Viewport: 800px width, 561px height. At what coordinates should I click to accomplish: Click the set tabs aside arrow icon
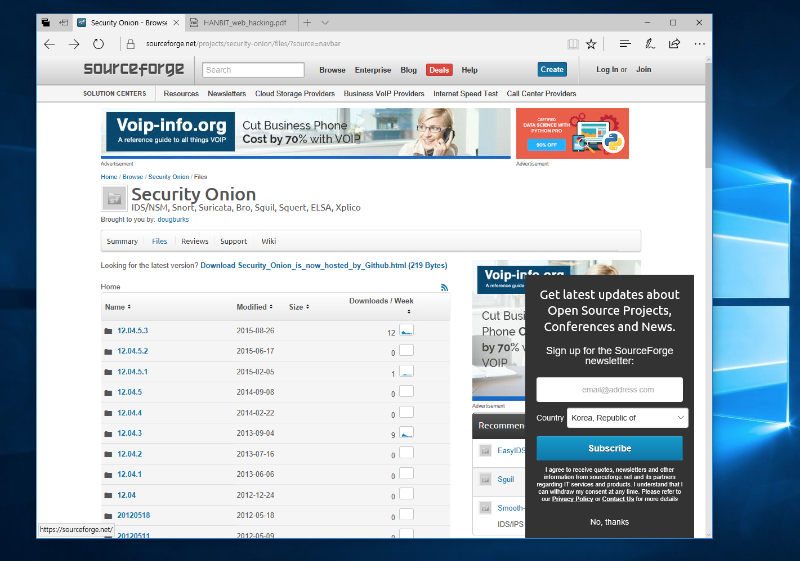tap(63, 22)
